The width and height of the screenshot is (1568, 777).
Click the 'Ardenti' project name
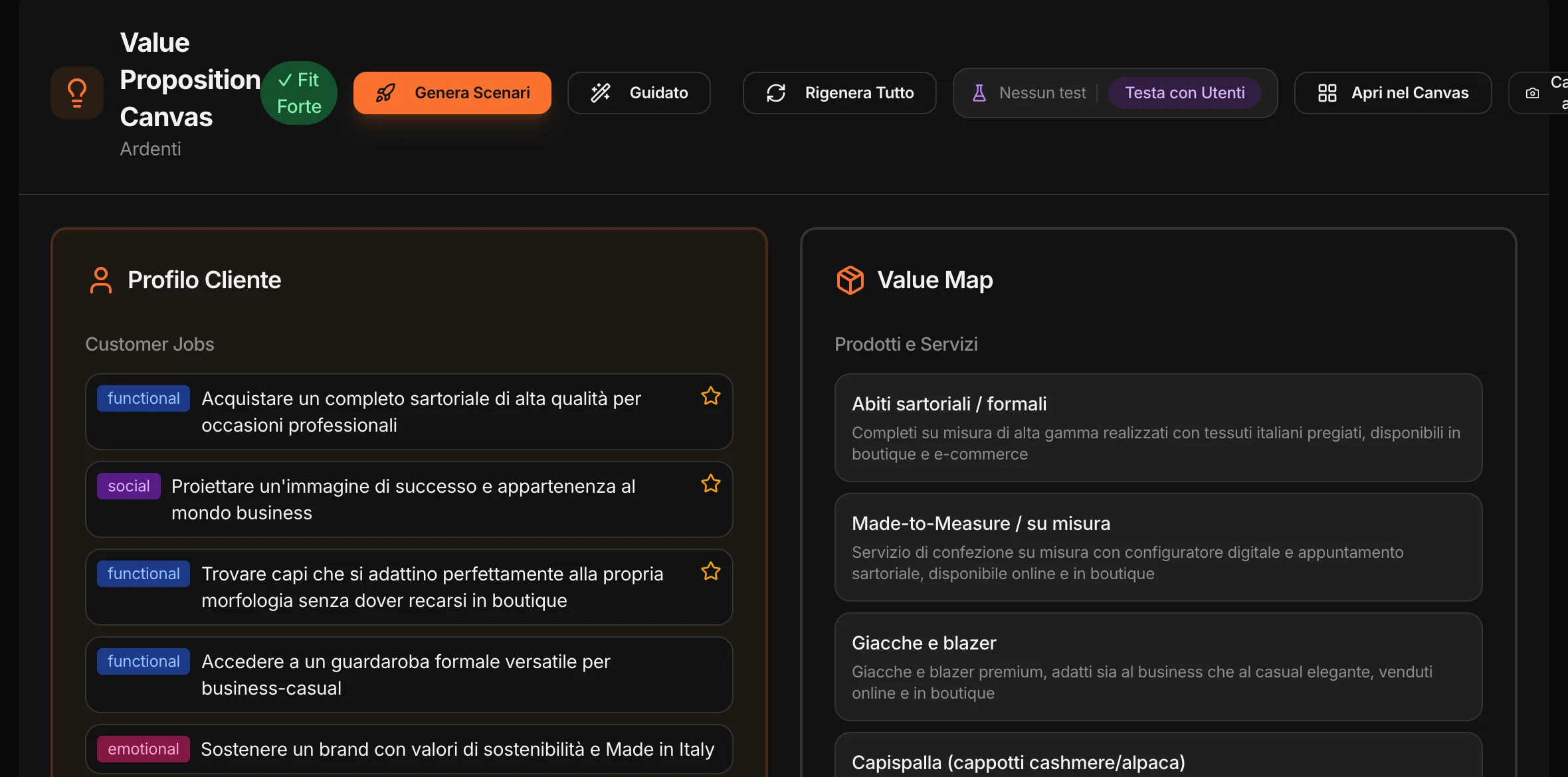coord(150,149)
